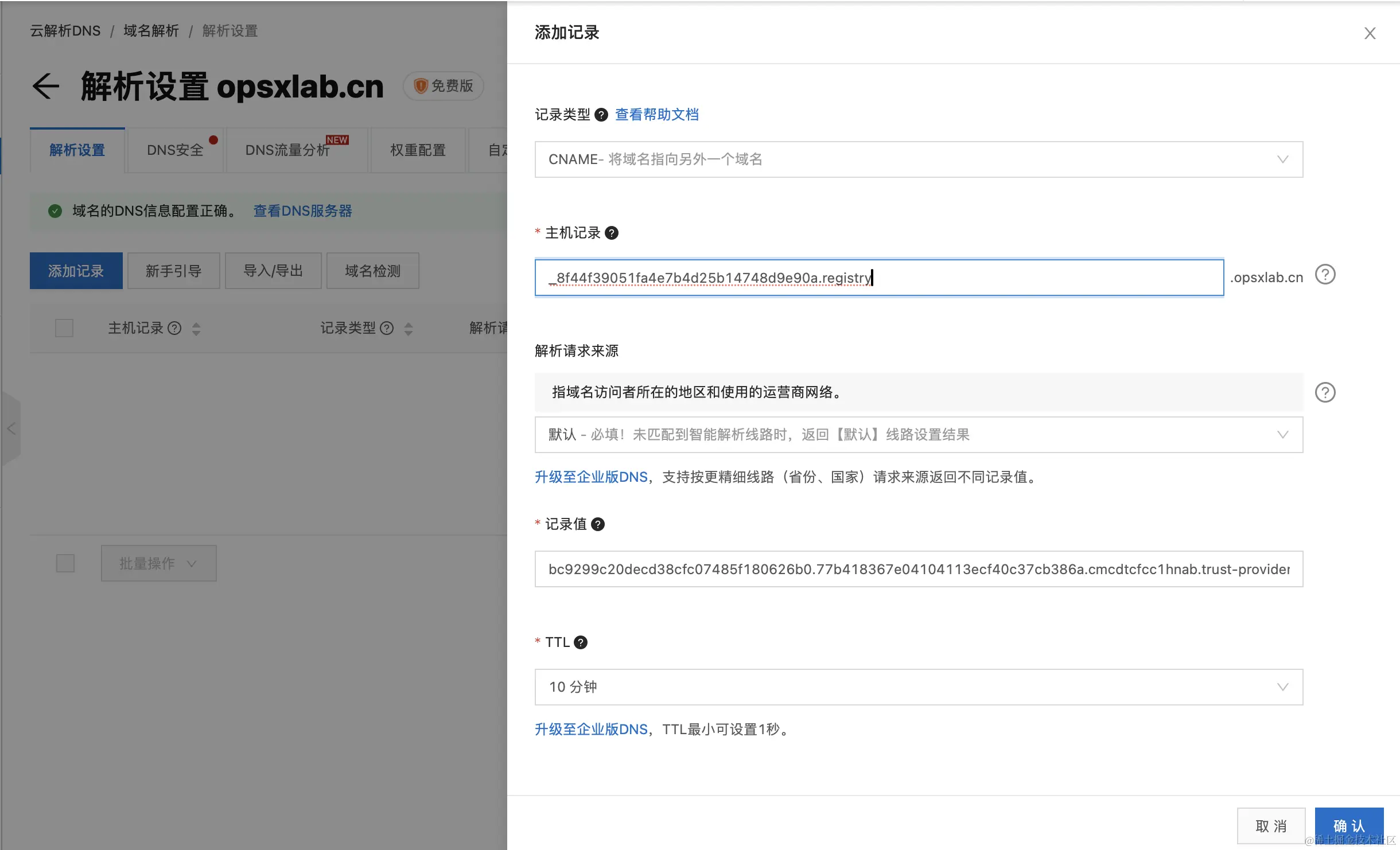Switch to the 权重配置 tab

(x=417, y=150)
